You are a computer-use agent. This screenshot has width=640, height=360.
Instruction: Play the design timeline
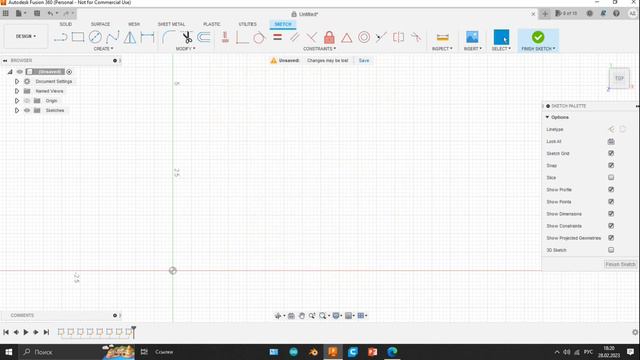[26, 332]
